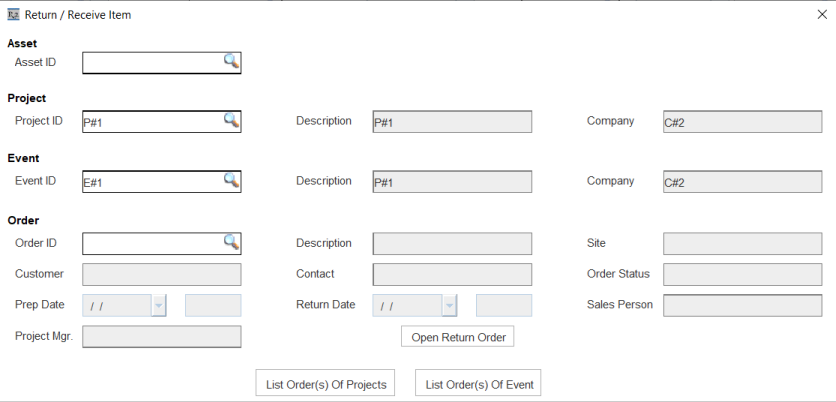836x402 pixels.
Task: Open Order ID lookup magnifier icon
Action: click(x=231, y=242)
